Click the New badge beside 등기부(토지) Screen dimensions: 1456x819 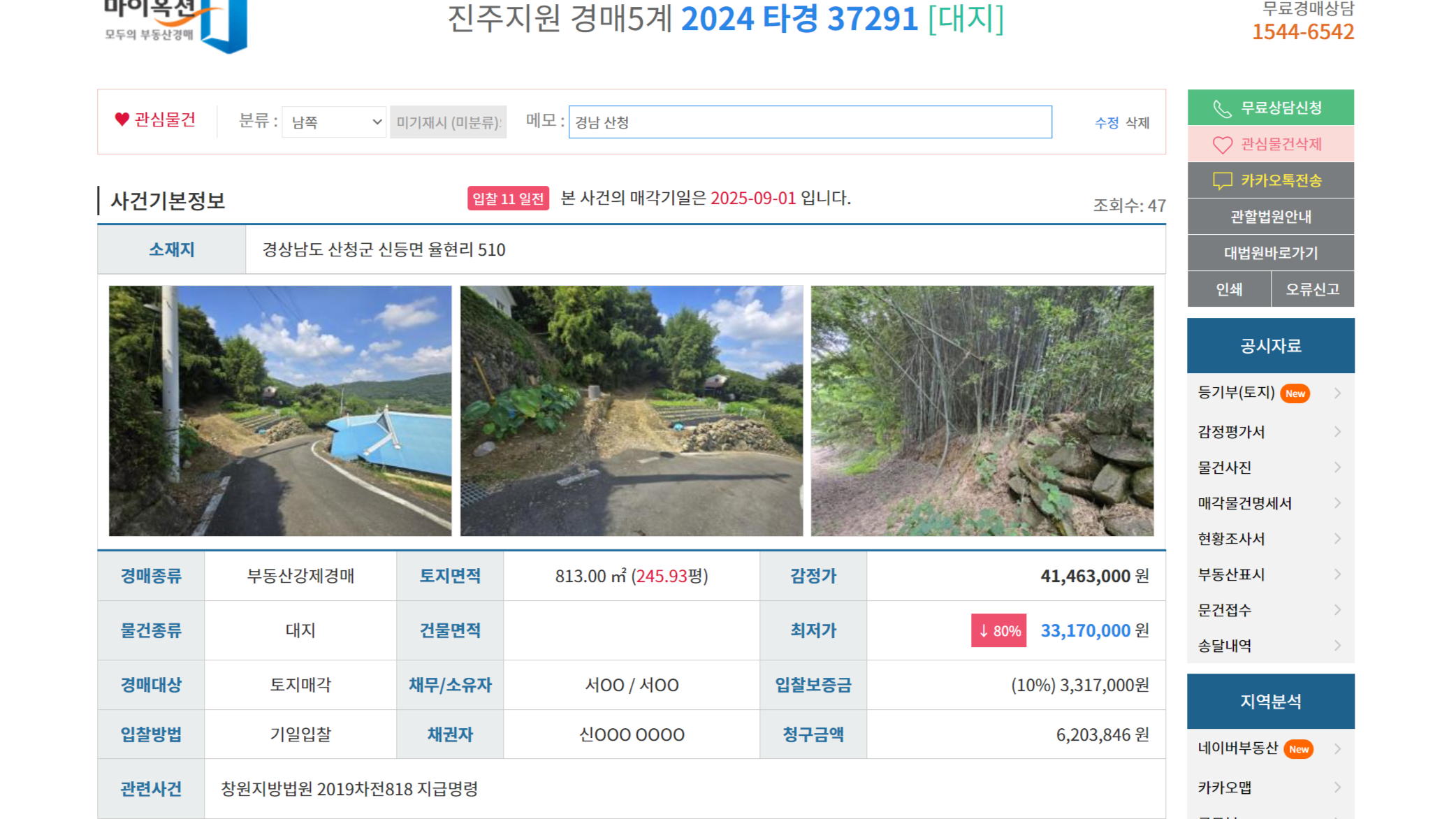1295,393
